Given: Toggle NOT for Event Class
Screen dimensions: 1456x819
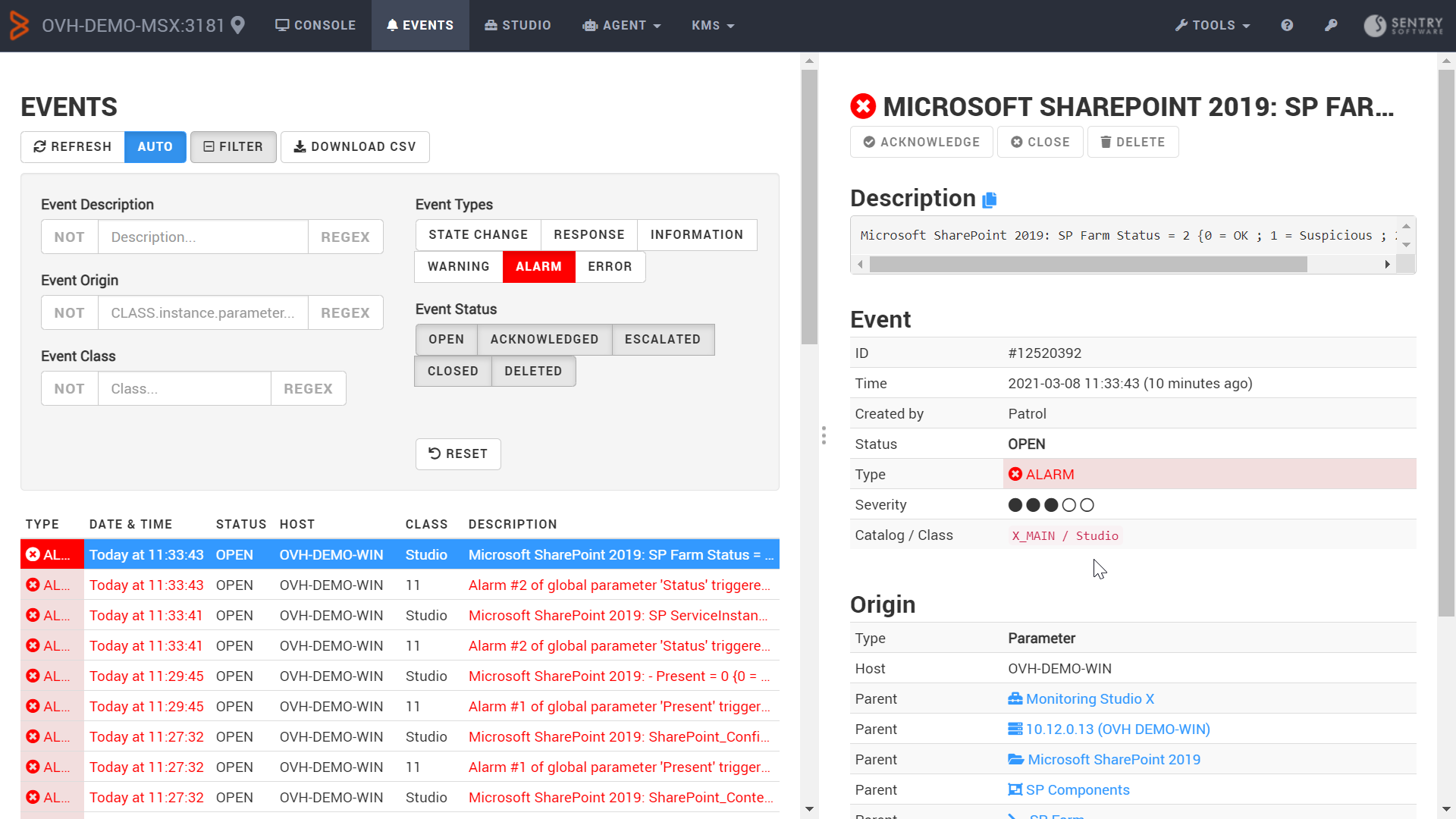Looking at the screenshot, I should click(70, 388).
